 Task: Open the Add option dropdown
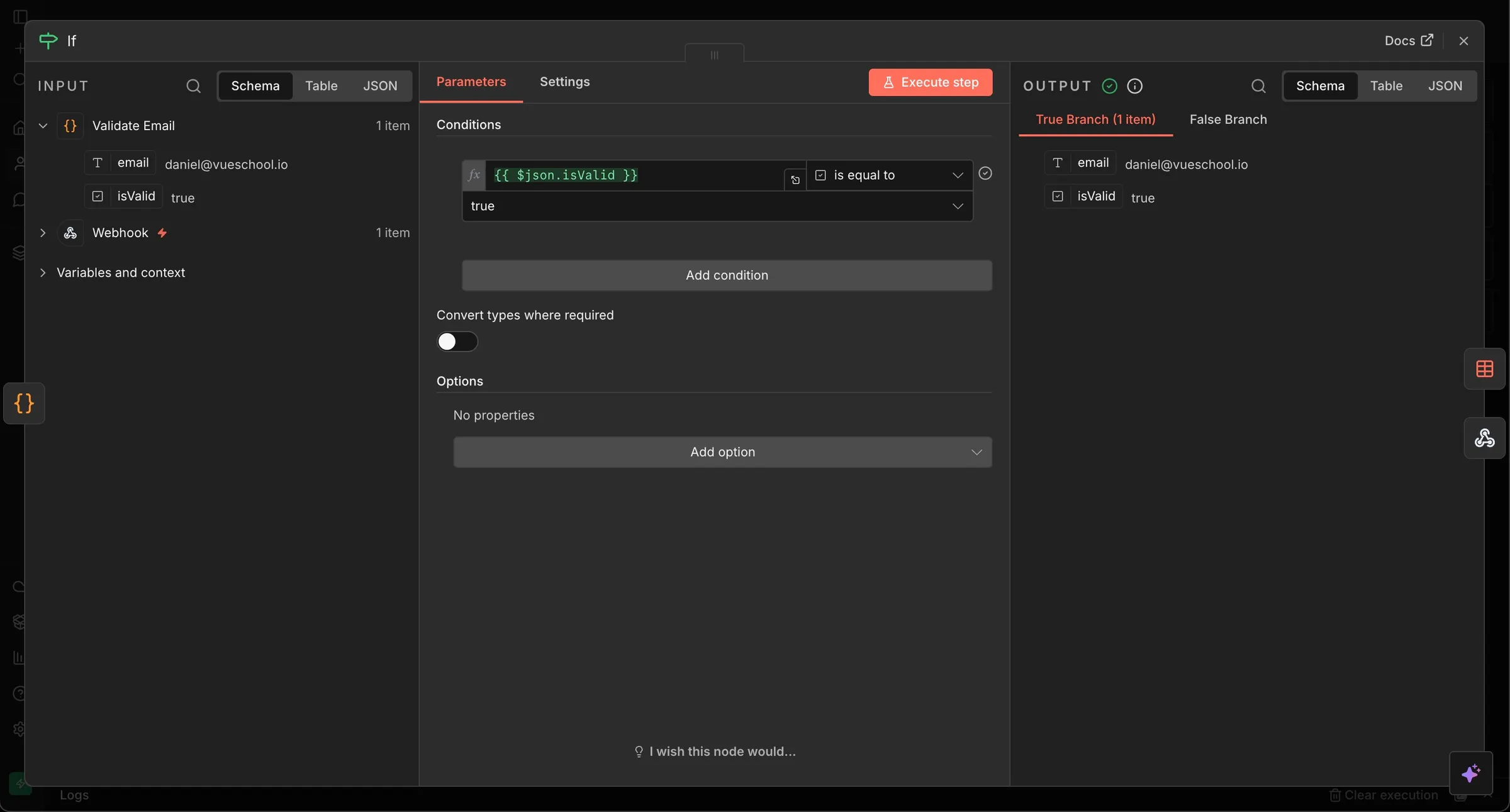(x=722, y=452)
